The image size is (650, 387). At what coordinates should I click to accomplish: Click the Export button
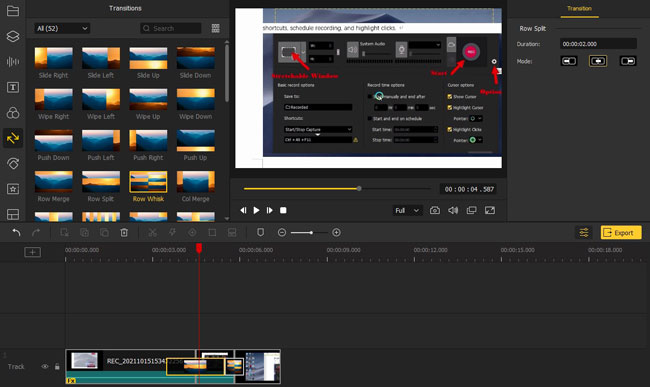(x=621, y=232)
